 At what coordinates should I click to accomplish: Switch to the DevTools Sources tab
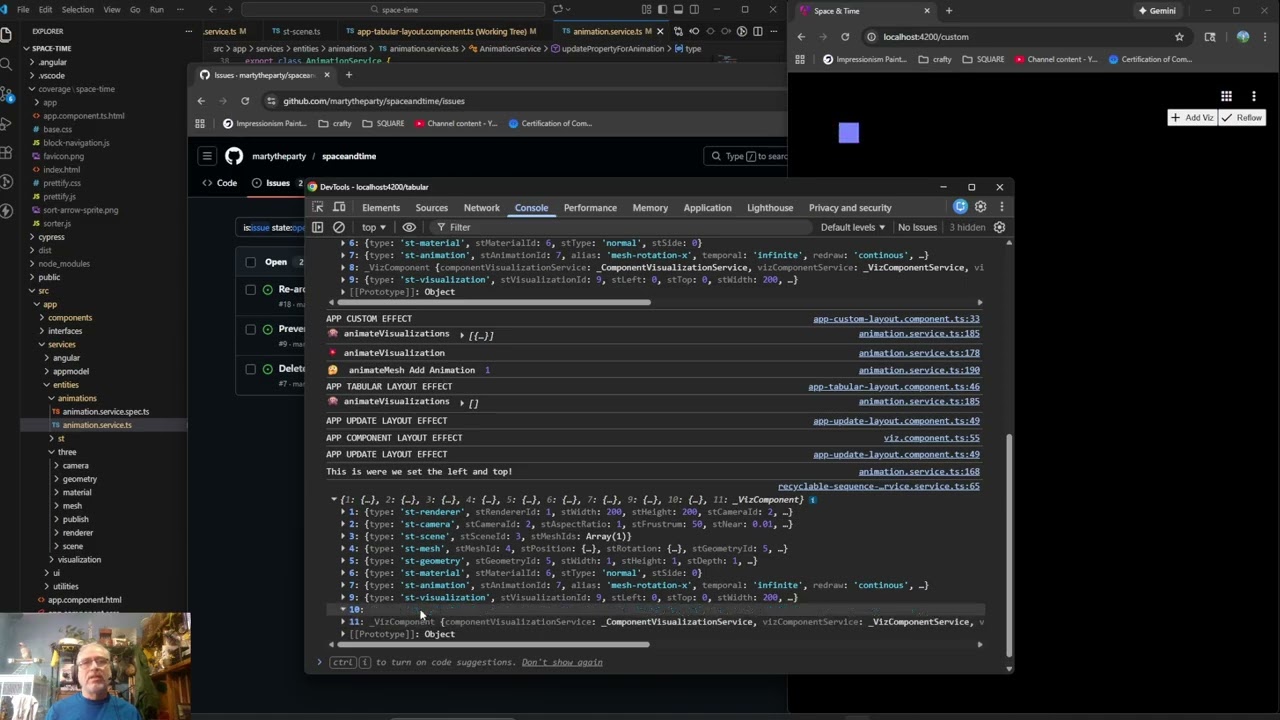tap(432, 208)
